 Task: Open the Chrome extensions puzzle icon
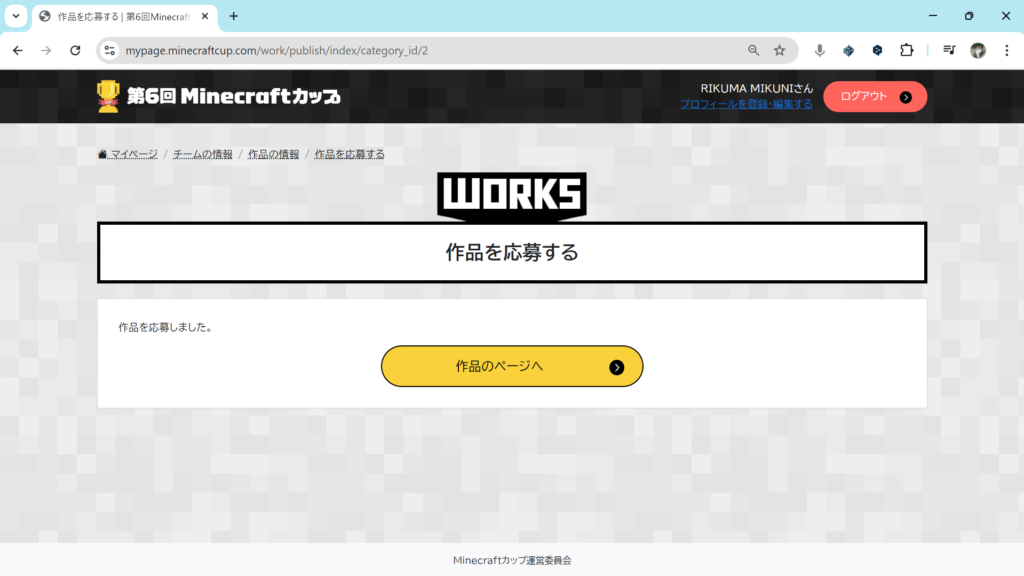(906, 50)
